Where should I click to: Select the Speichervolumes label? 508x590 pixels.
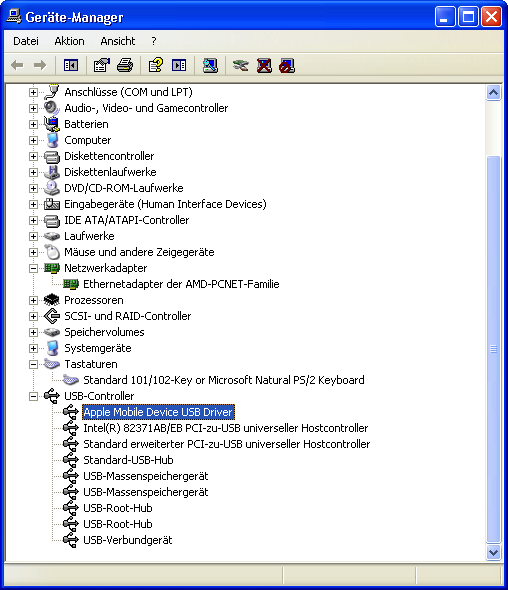click(x=104, y=332)
